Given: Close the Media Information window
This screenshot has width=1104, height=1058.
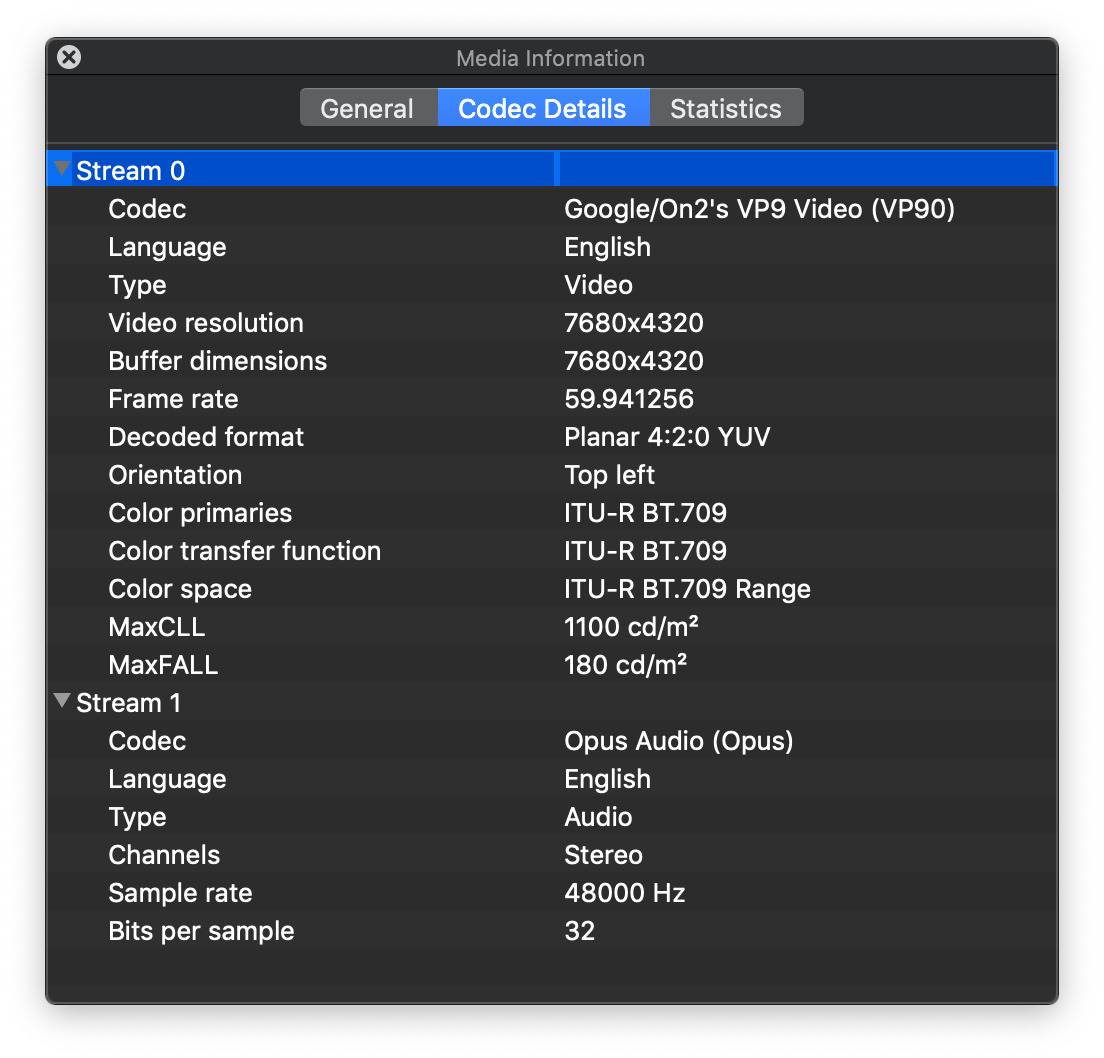Looking at the screenshot, I should coord(69,58).
